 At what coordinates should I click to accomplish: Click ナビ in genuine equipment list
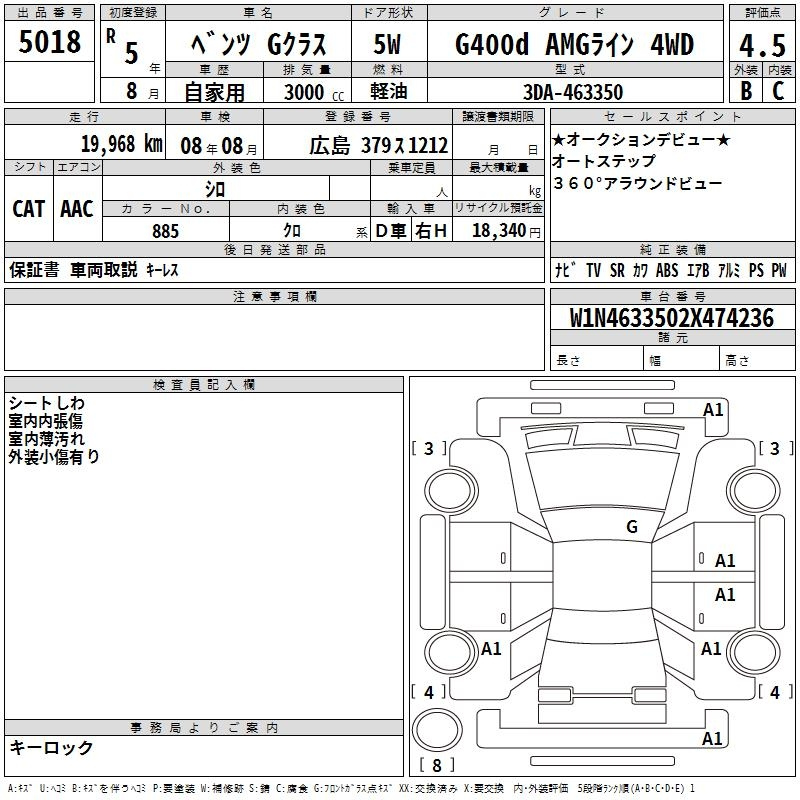[x=565, y=270]
